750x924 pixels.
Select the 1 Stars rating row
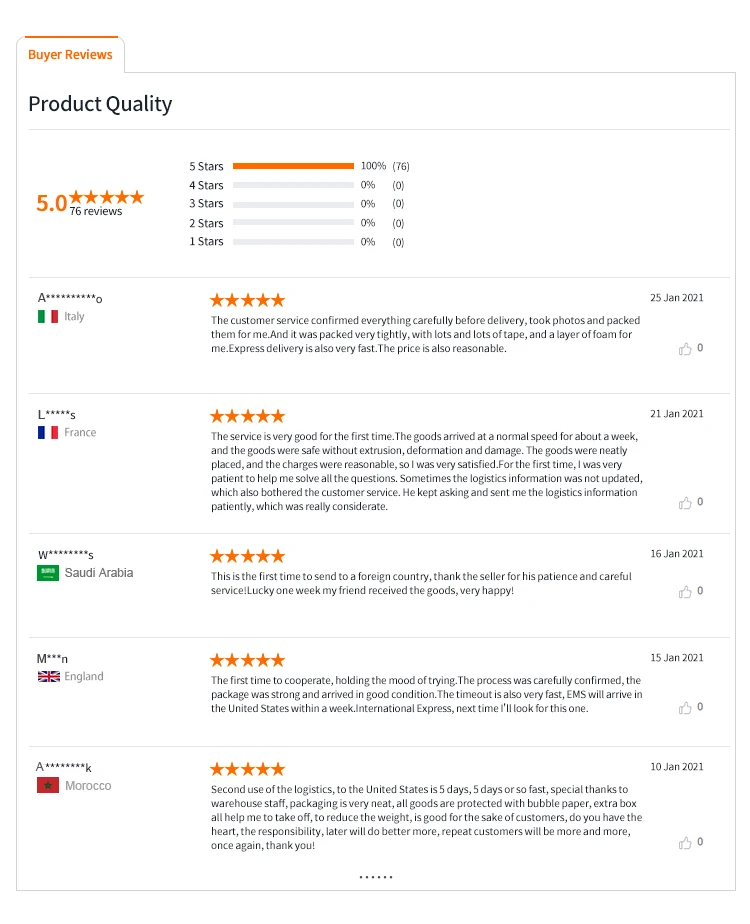293,242
